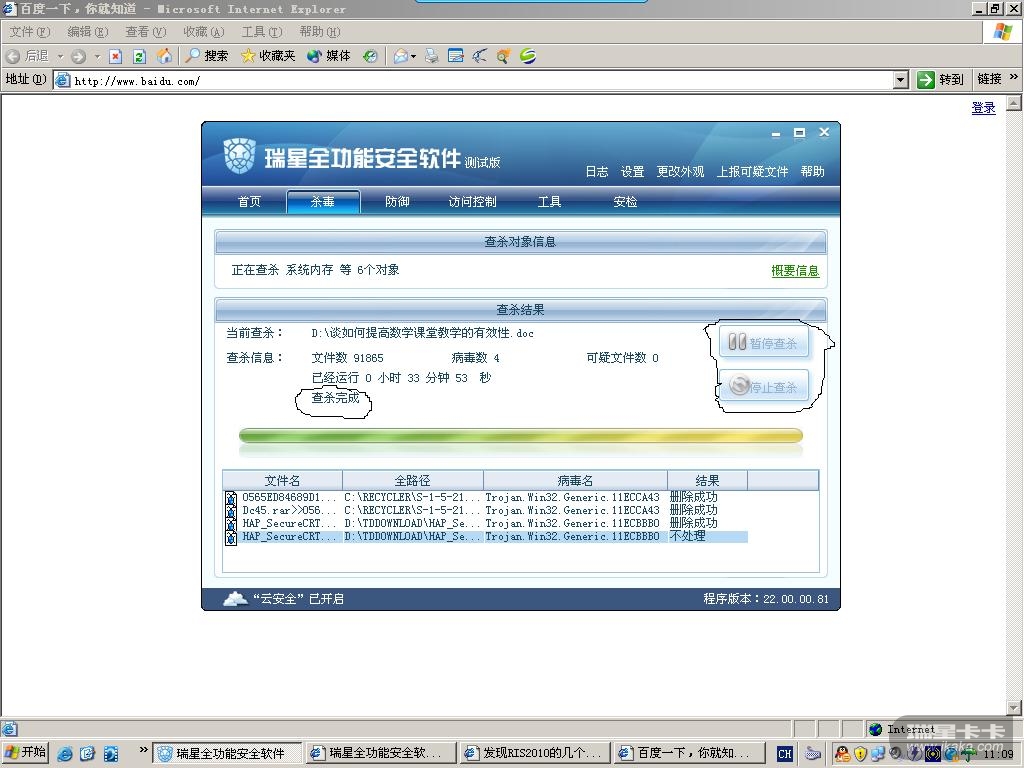Open the Favorites (收藏夹) star button
1024x768 pixels.
(x=268, y=56)
